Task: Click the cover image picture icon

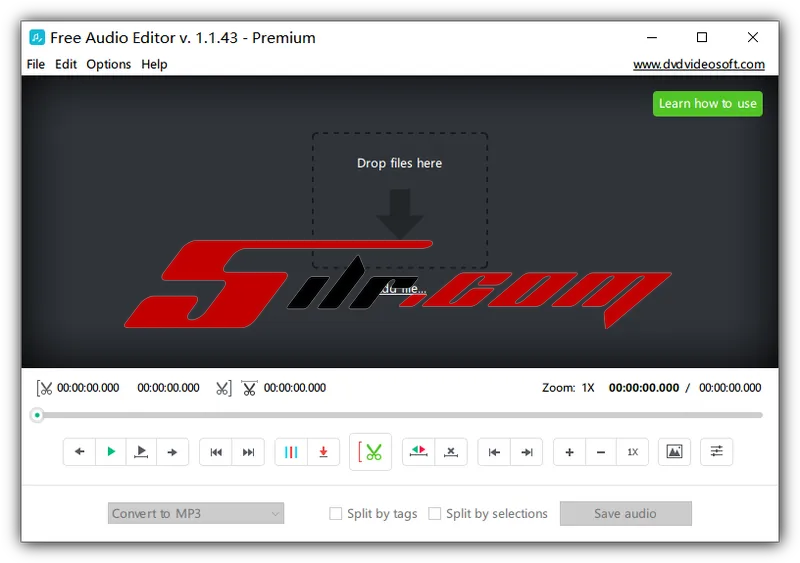Action: click(674, 452)
